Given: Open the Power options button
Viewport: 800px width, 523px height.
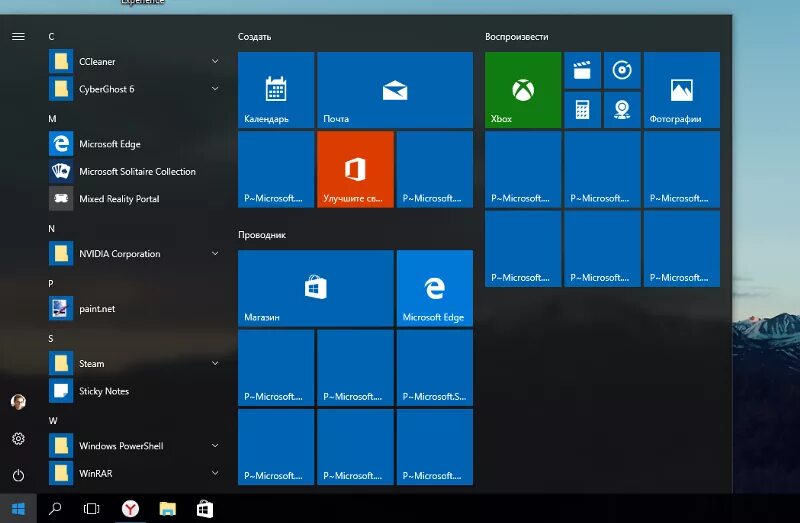Looking at the screenshot, I should 18,476.
